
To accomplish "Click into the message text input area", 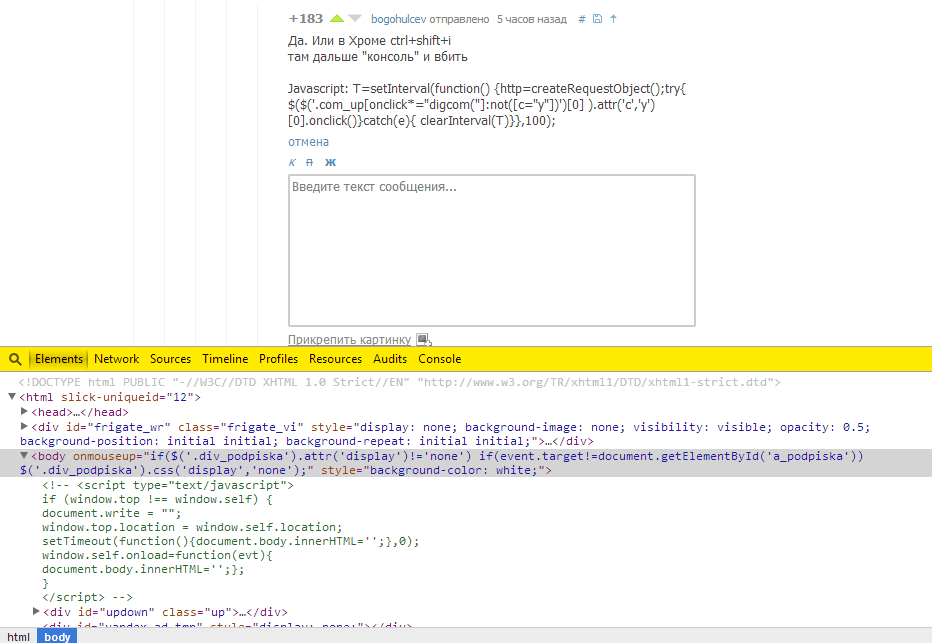I will tap(491, 250).
